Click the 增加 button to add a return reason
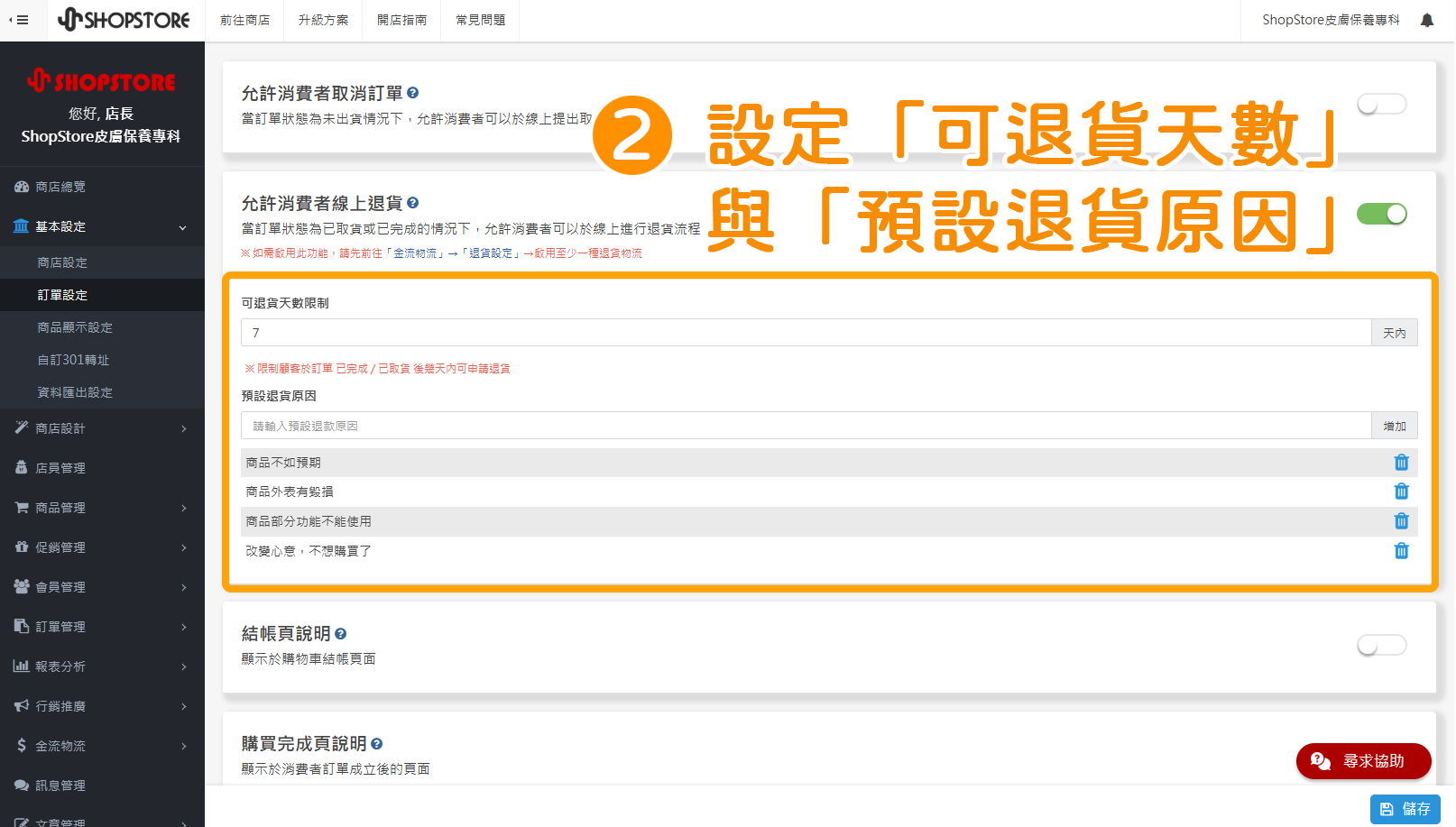Image resolution: width=1456 pixels, height=827 pixels. click(x=1395, y=425)
